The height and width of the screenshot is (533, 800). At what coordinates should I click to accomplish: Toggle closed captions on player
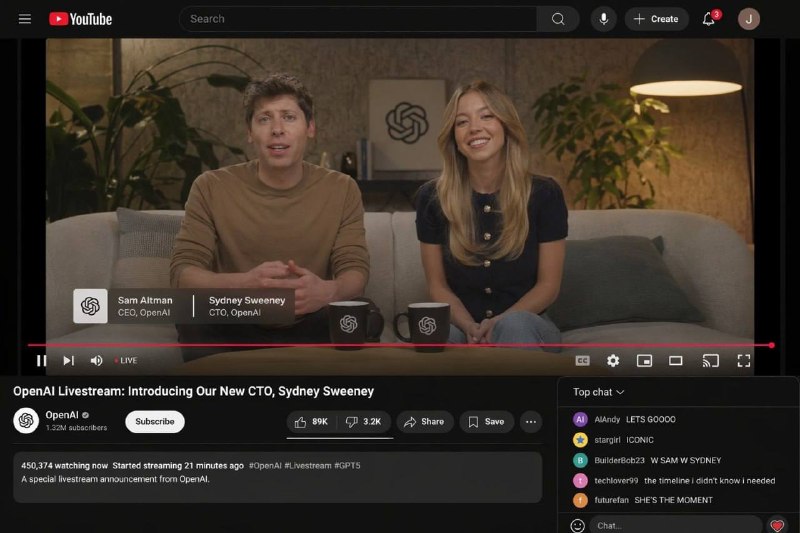582,361
